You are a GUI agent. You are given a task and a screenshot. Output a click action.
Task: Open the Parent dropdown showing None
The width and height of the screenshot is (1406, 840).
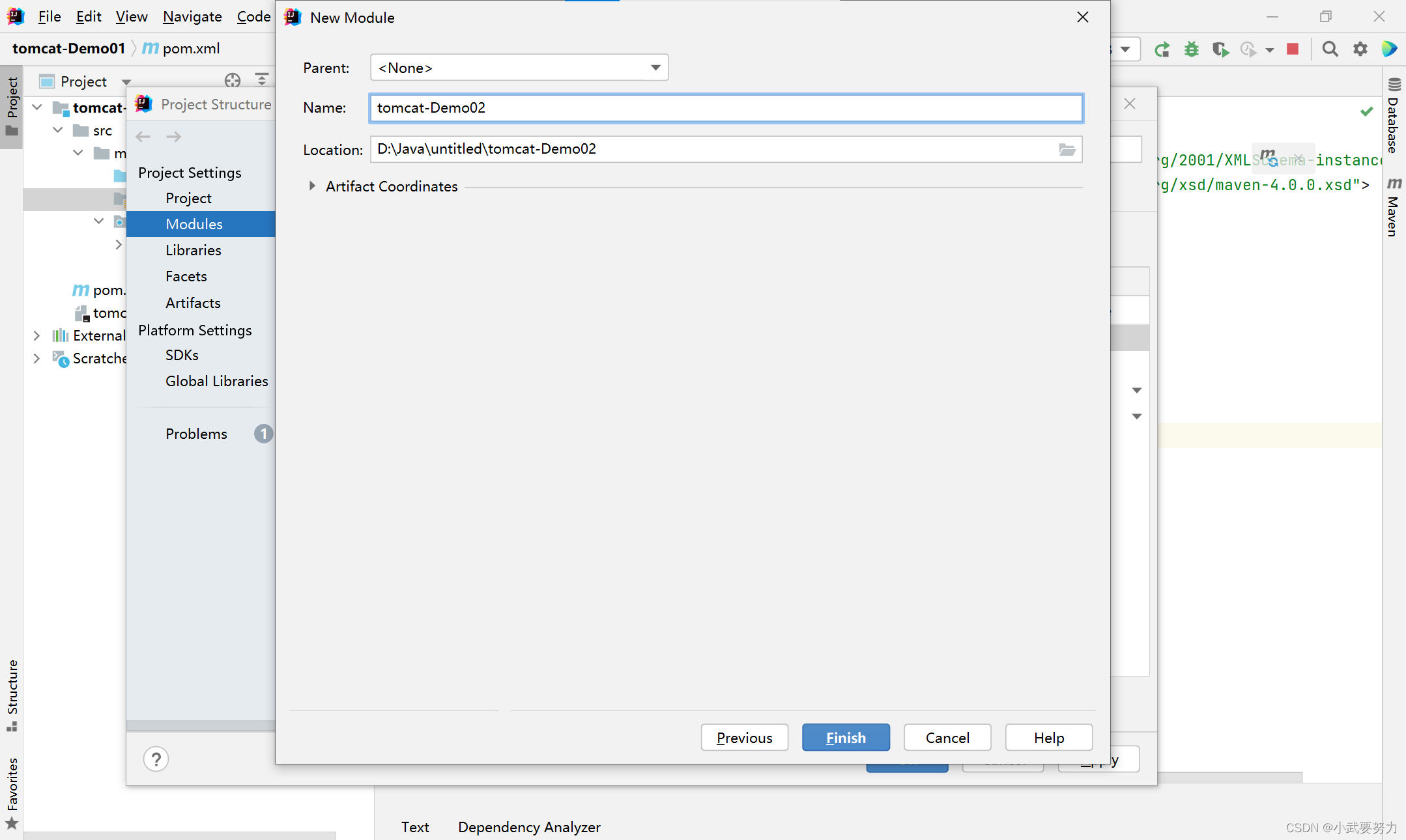[519, 68]
